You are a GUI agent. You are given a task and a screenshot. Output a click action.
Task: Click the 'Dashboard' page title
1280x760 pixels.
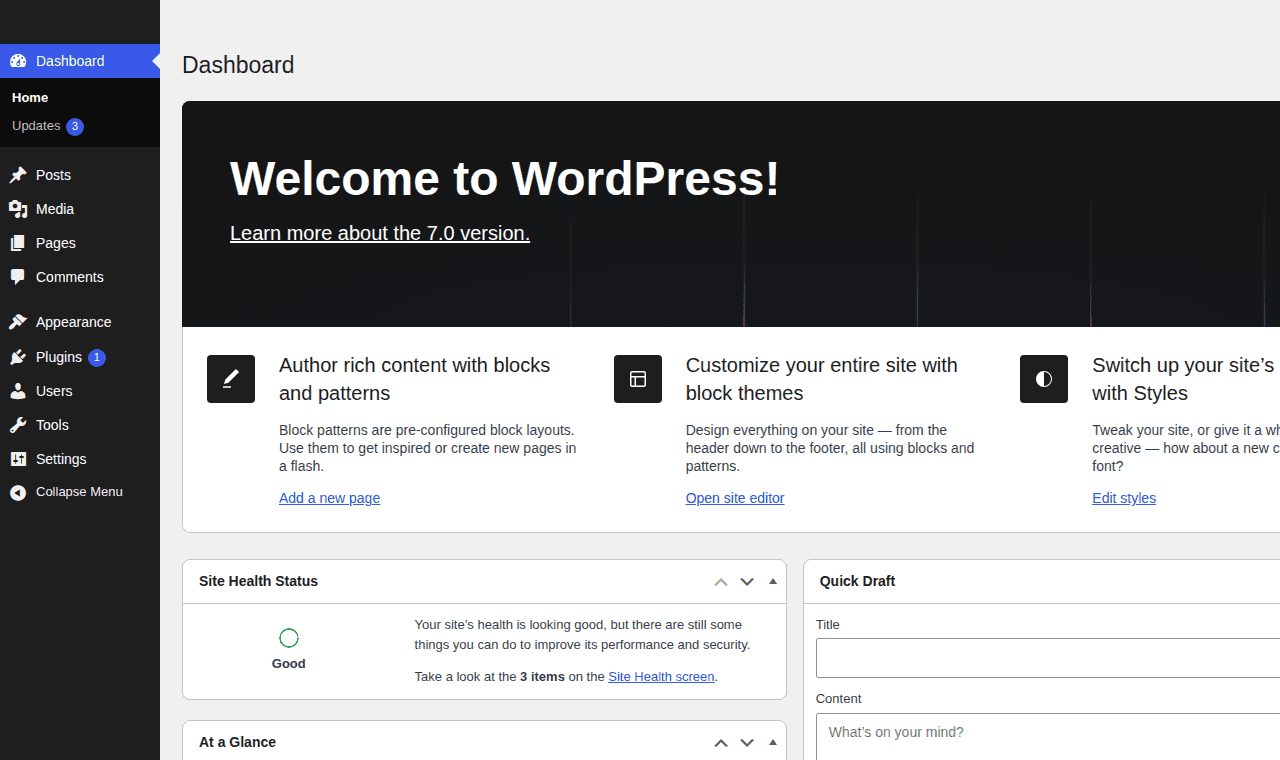pos(238,65)
